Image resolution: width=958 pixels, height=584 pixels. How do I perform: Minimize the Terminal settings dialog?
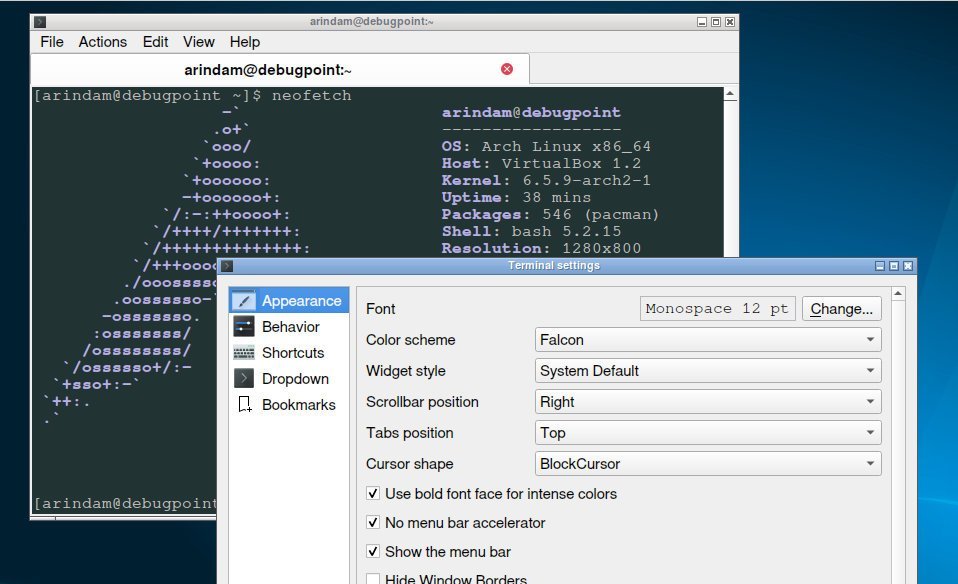pyautogui.click(x=880, y=266)
